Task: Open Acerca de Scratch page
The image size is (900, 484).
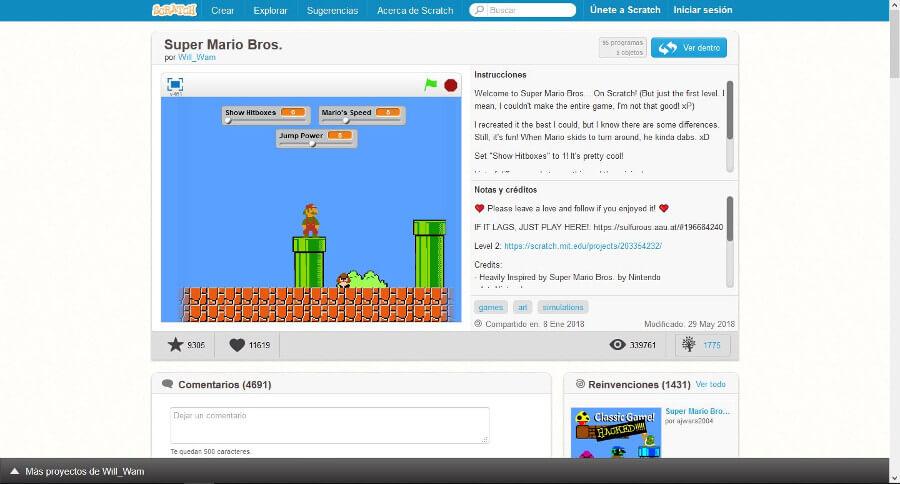Action: 415,10
